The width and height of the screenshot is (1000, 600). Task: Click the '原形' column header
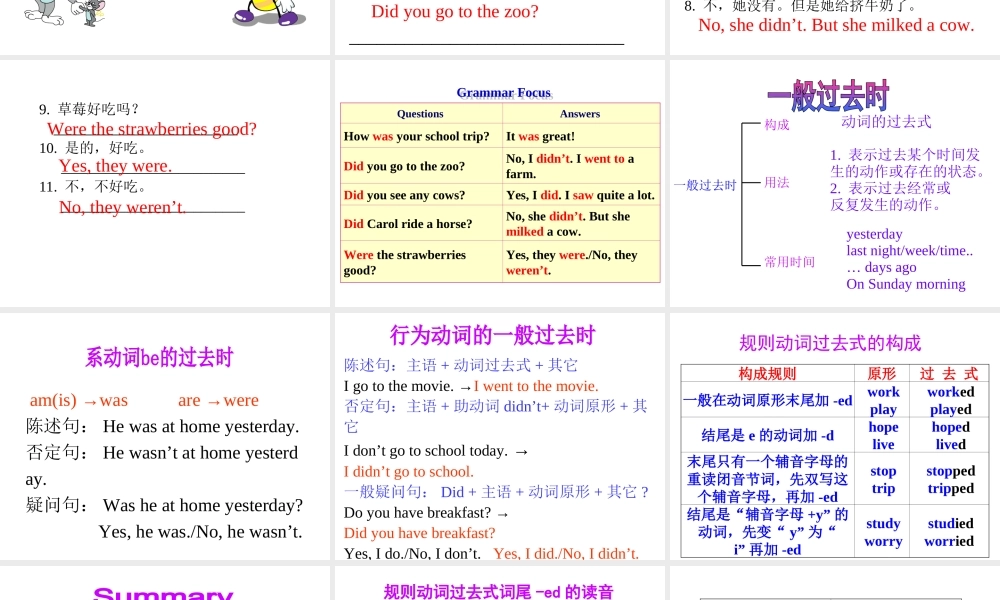click(x=882, y=374)
